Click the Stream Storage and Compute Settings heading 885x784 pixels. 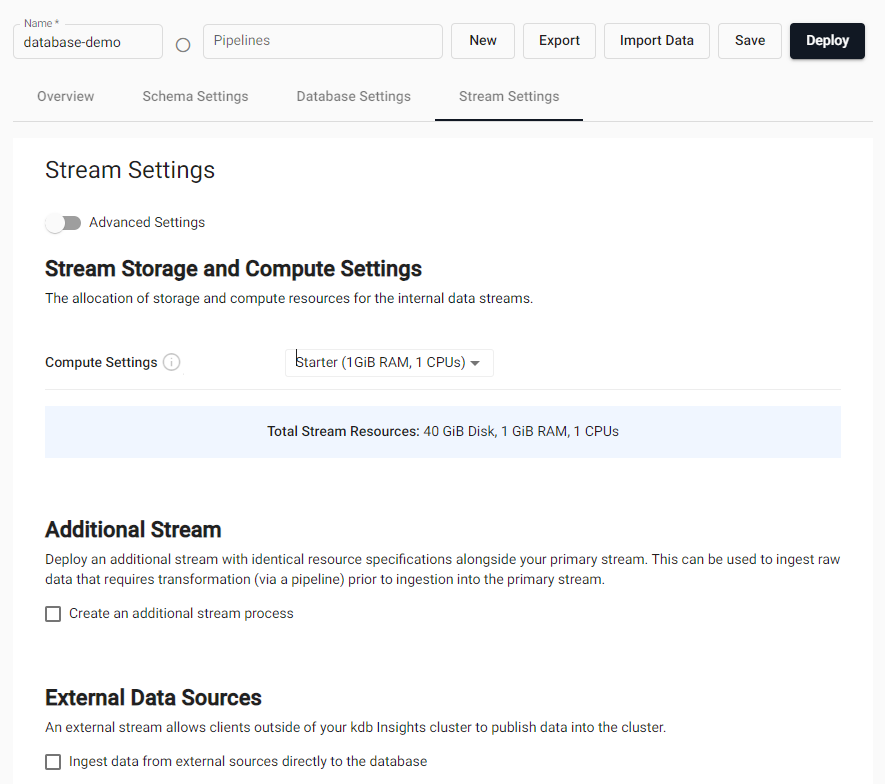click(233, 269)
